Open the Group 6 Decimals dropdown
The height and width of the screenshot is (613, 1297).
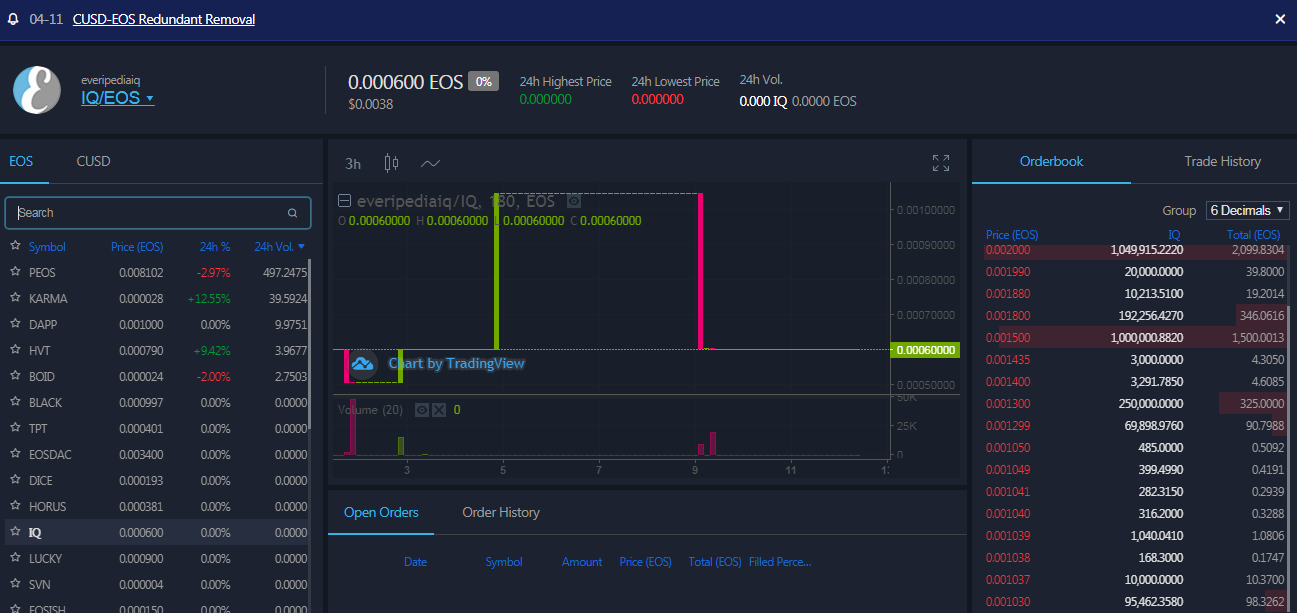click(1248, 210)
